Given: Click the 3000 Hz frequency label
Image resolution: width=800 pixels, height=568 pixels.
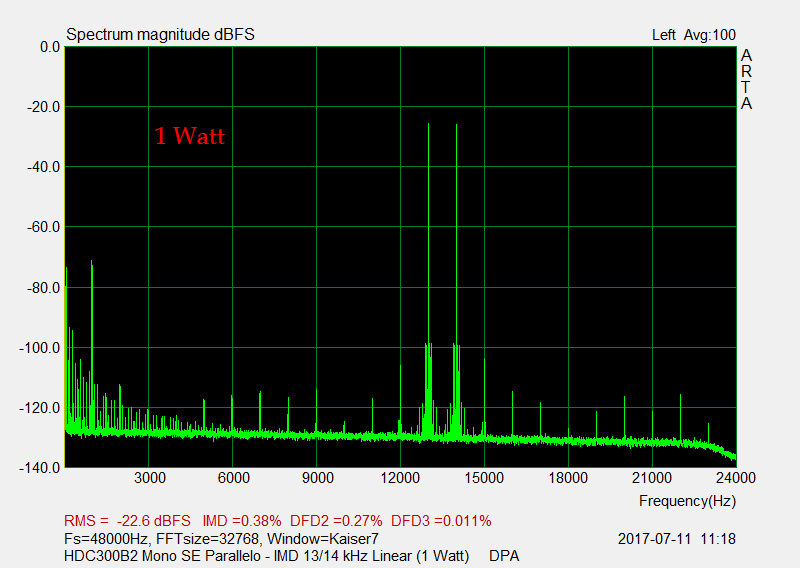Looking at the screenshot, I should pyautogui.click(x=149, y=478).
